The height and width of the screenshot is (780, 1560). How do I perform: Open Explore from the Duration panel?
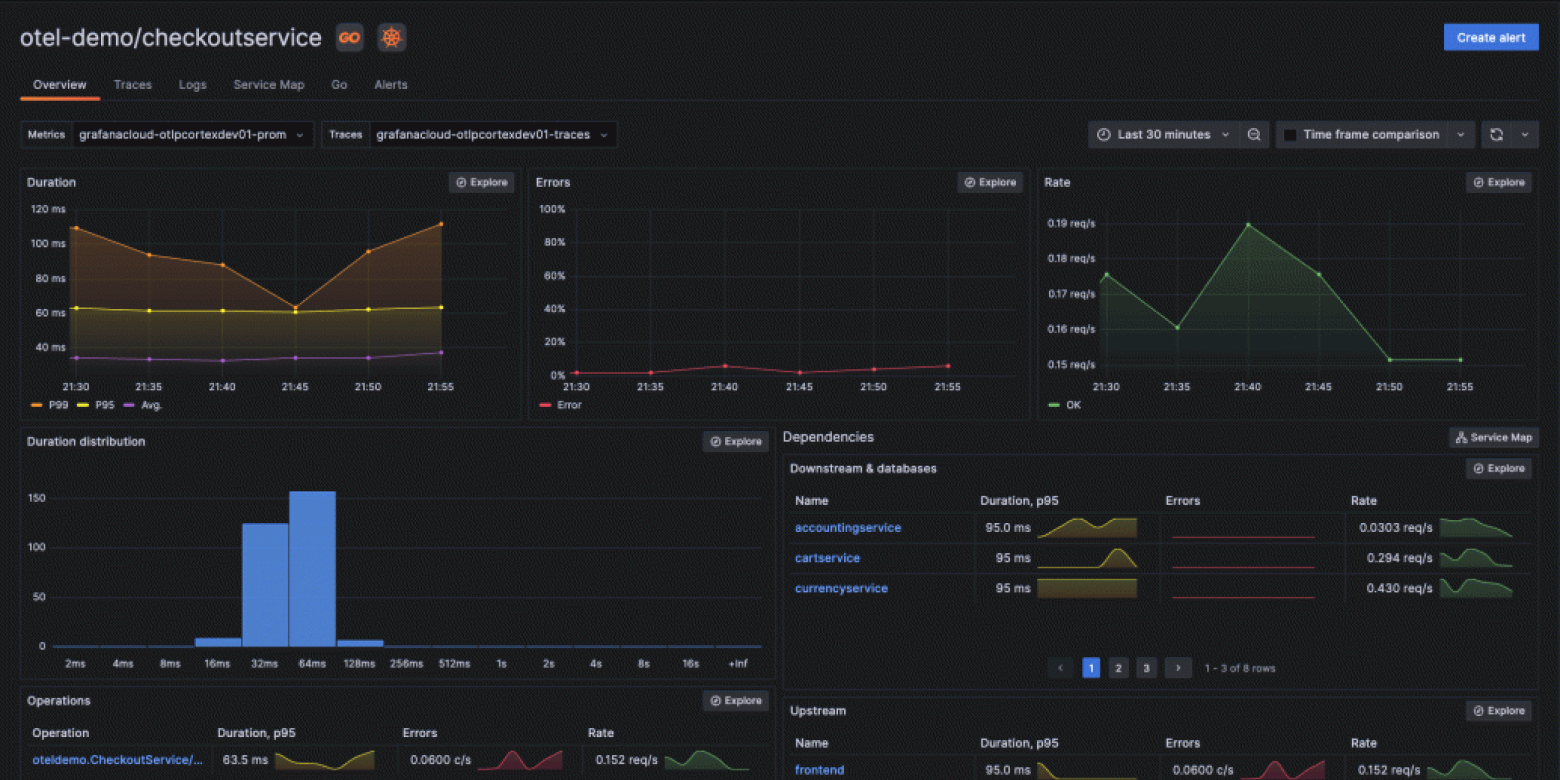click(x=481, y=182)
